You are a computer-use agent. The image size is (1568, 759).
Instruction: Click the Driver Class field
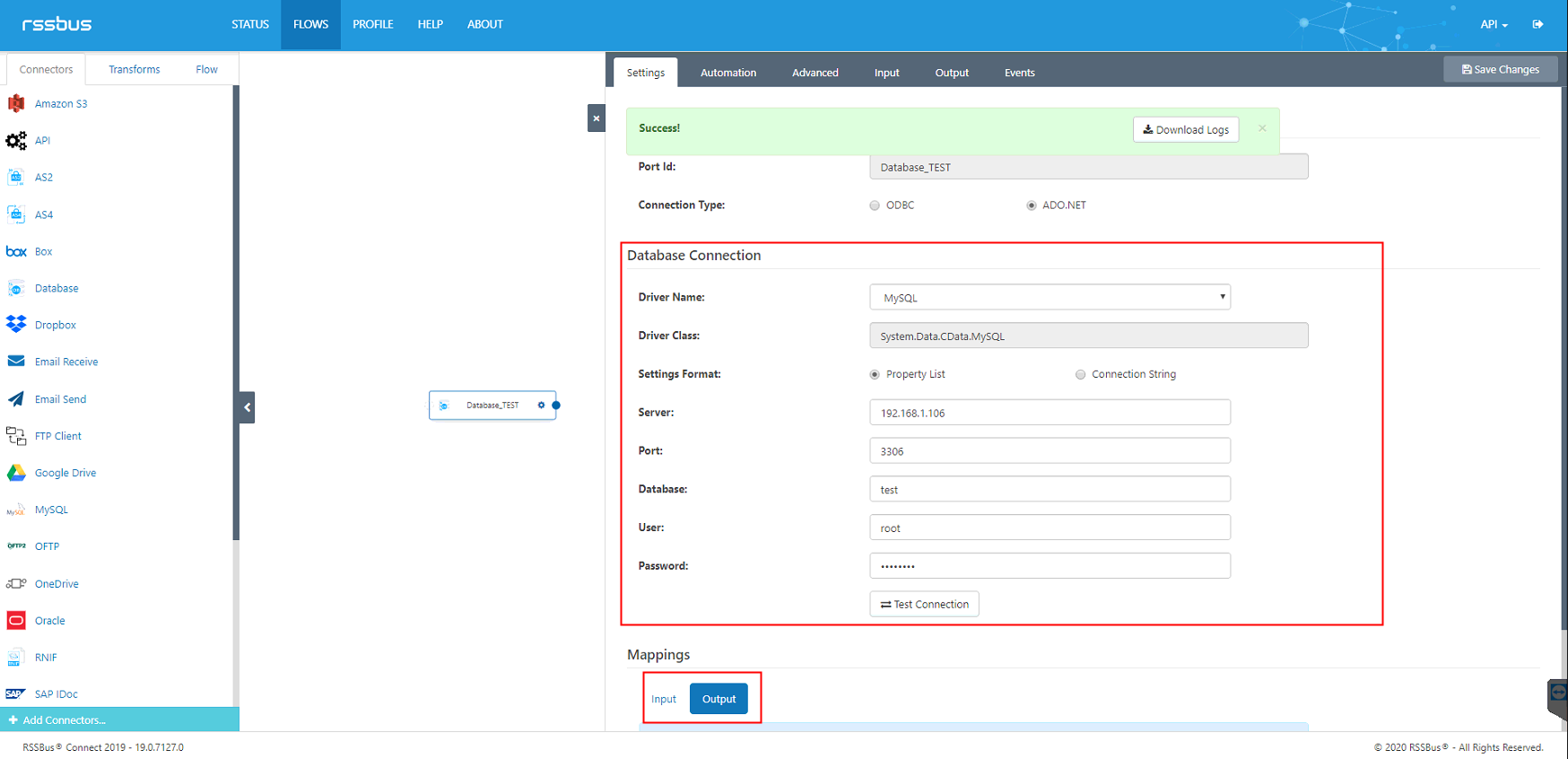[x=1089, y=336]
